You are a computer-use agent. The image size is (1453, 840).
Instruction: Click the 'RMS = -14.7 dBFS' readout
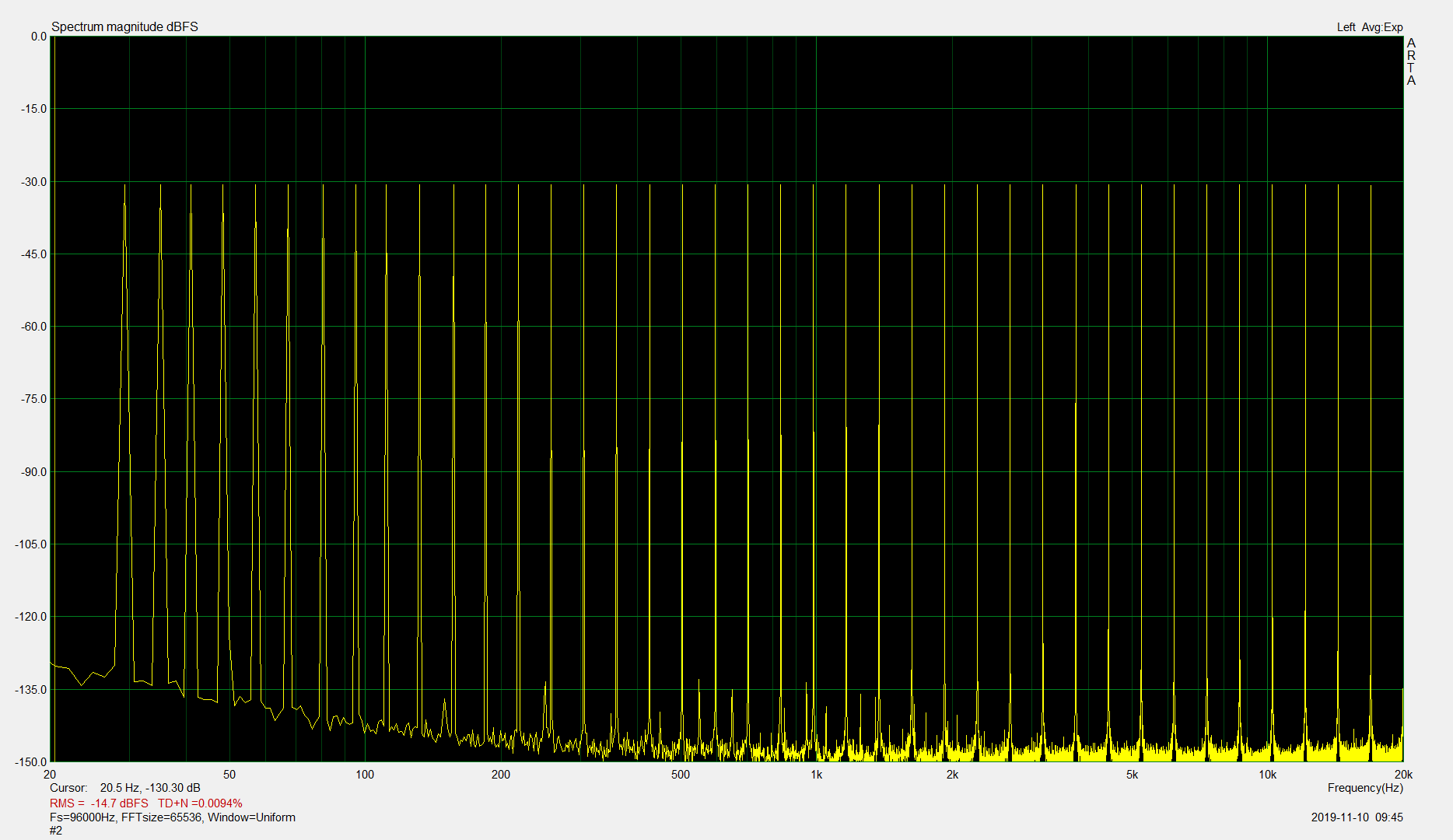(x=99, y=803)
